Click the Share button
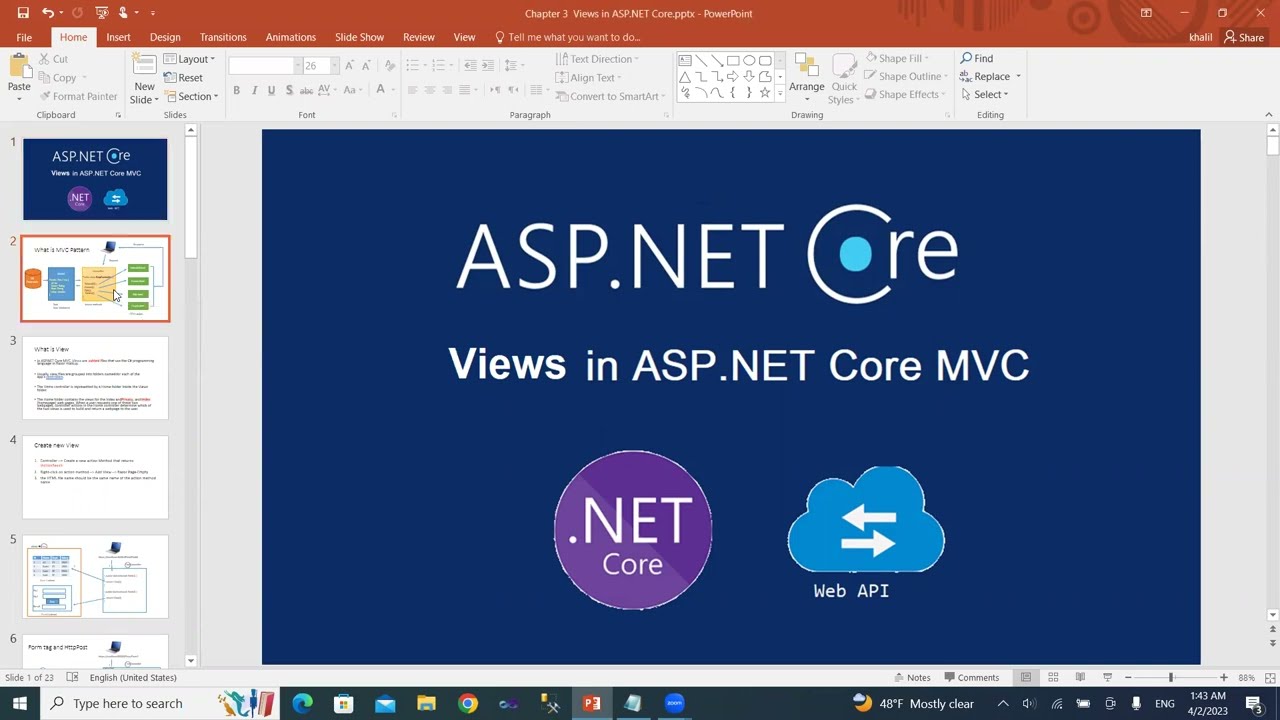The image size is (1280, 720). pyautogui.click(x=1244, y=37)
